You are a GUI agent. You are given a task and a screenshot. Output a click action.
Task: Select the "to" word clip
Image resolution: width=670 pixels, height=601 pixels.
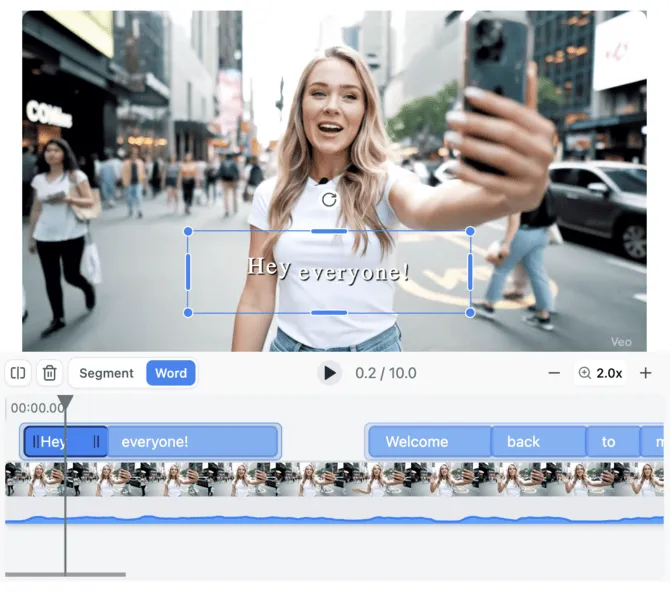pos(613,441)
